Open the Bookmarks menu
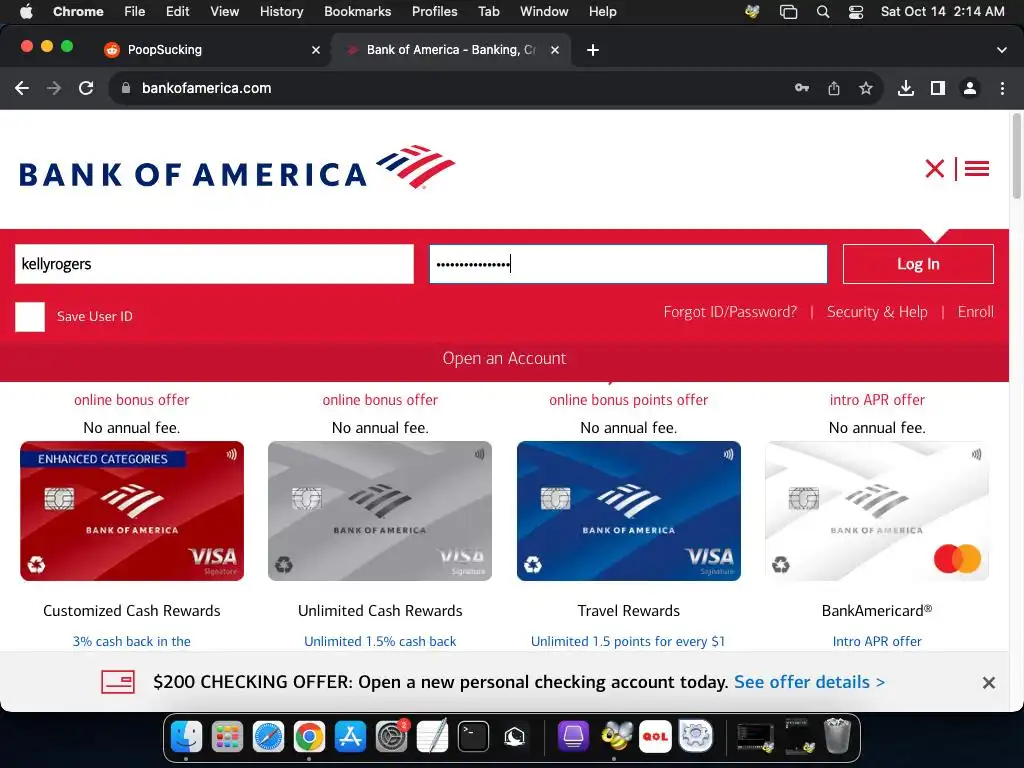The height and width of the screenshot is (768, 1024). (x=358, y=12)
